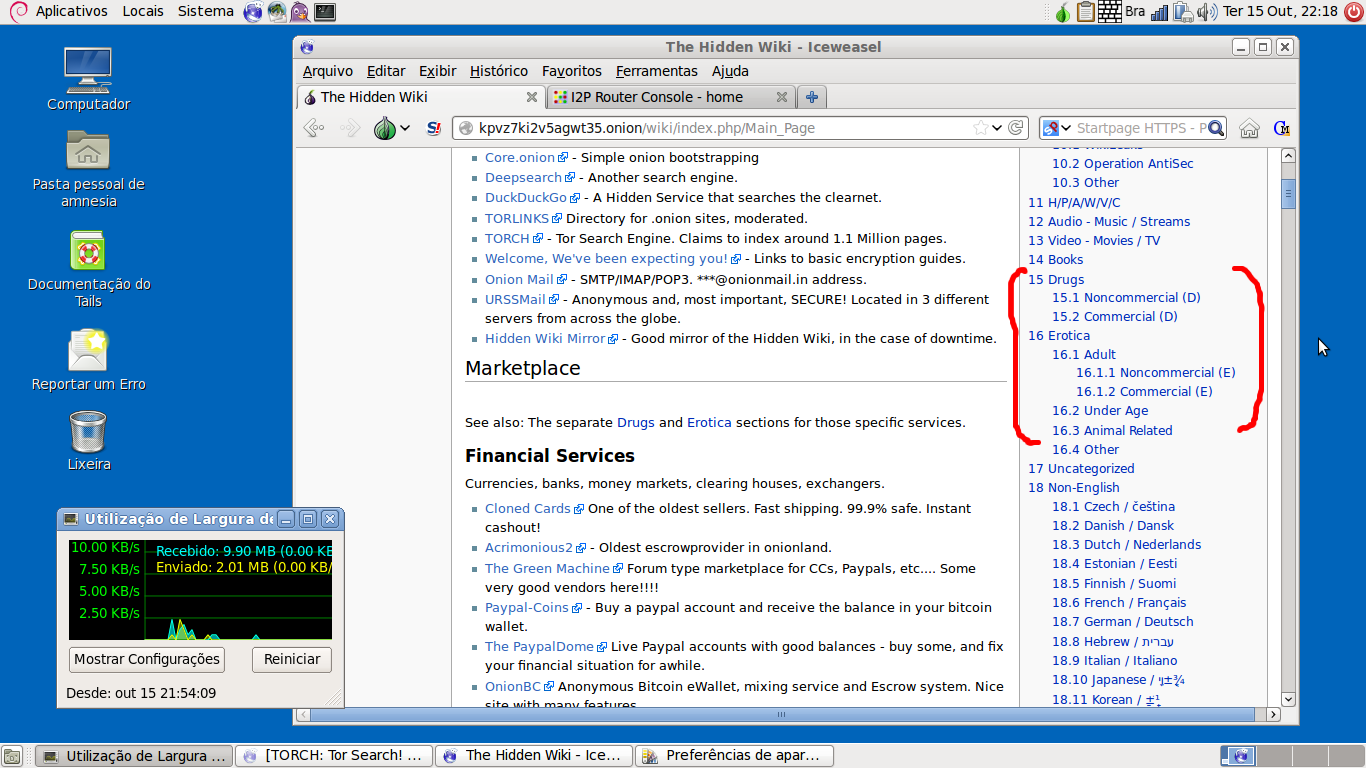1366x768 pixels.
Task: Open the mail client launcher in top panel
Action: tap(276, 12)
